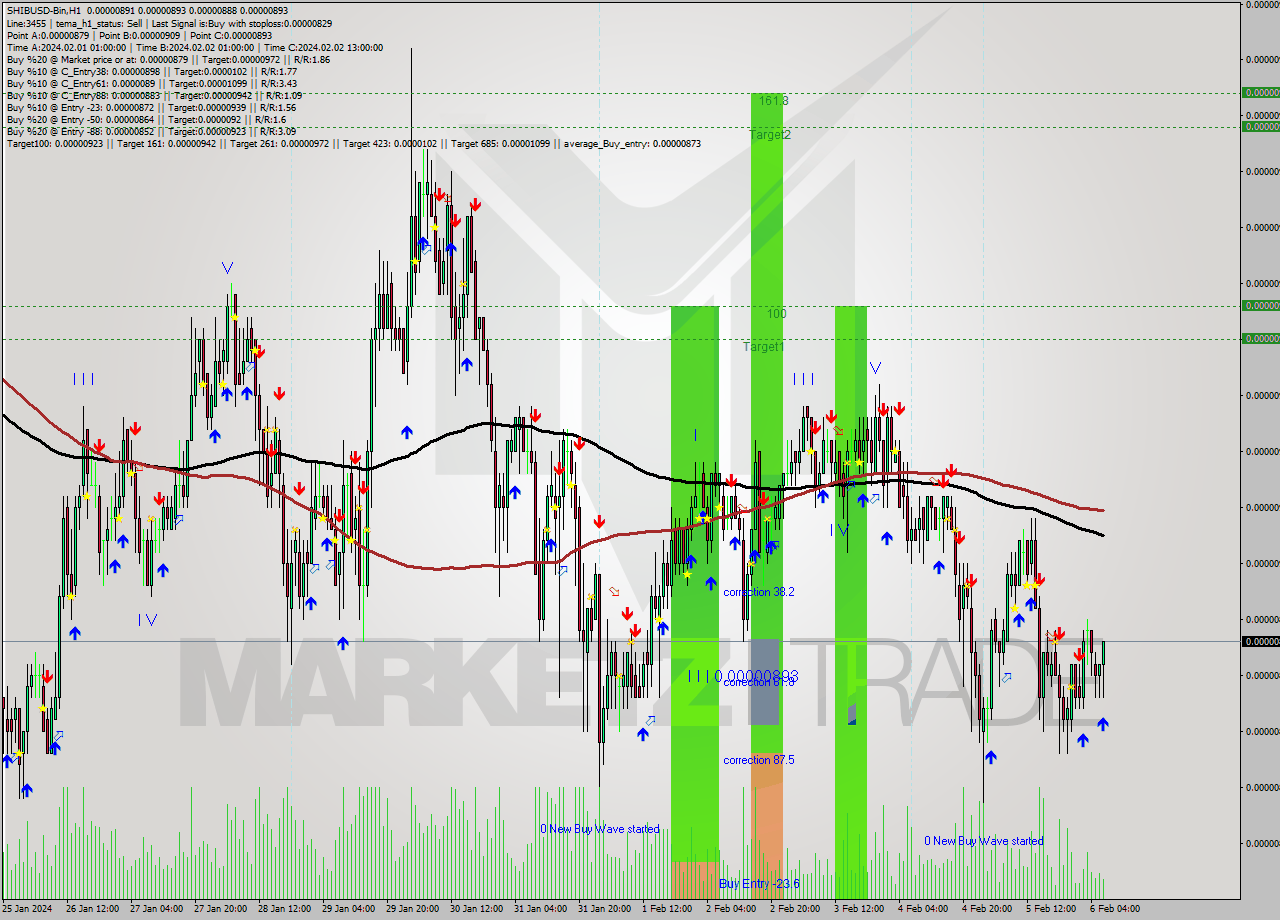The image size is (1280, 920).
Task: Click the '100' Fibonacci level label
Action: pyautogui.click(x=777, y=314)
